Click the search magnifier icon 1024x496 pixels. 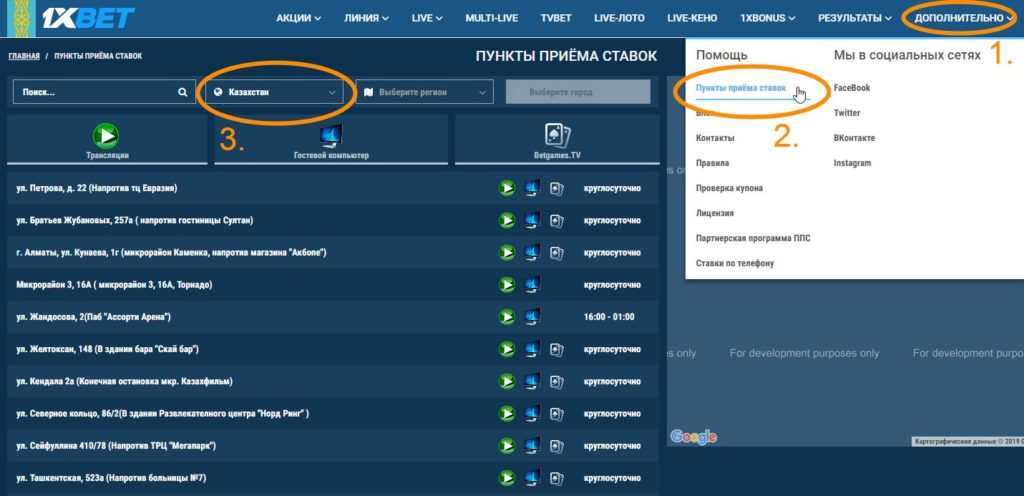[182, 92]
